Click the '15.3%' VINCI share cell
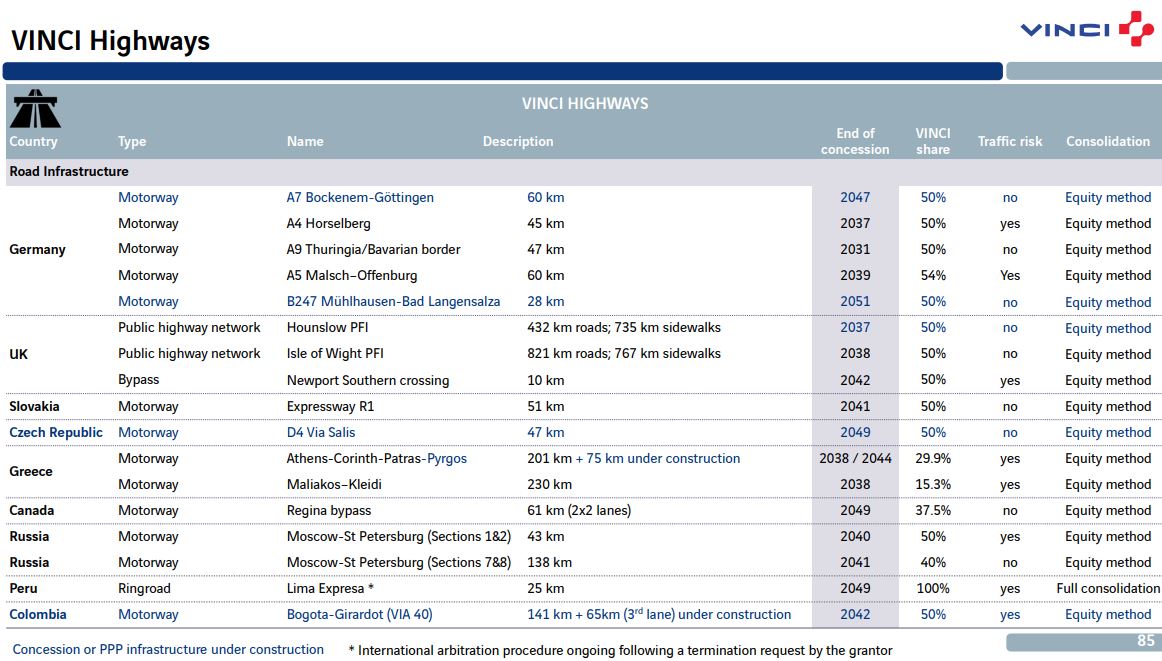This screenshot has width=1162, height=661. [x=933, y=484]
